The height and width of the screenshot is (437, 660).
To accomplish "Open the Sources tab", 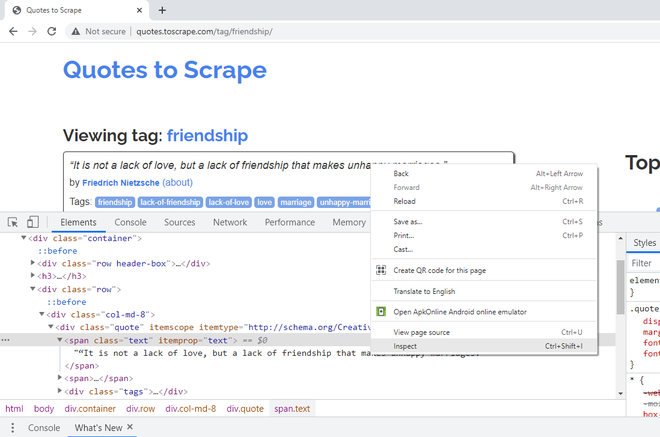I will (x=180, y=222).
